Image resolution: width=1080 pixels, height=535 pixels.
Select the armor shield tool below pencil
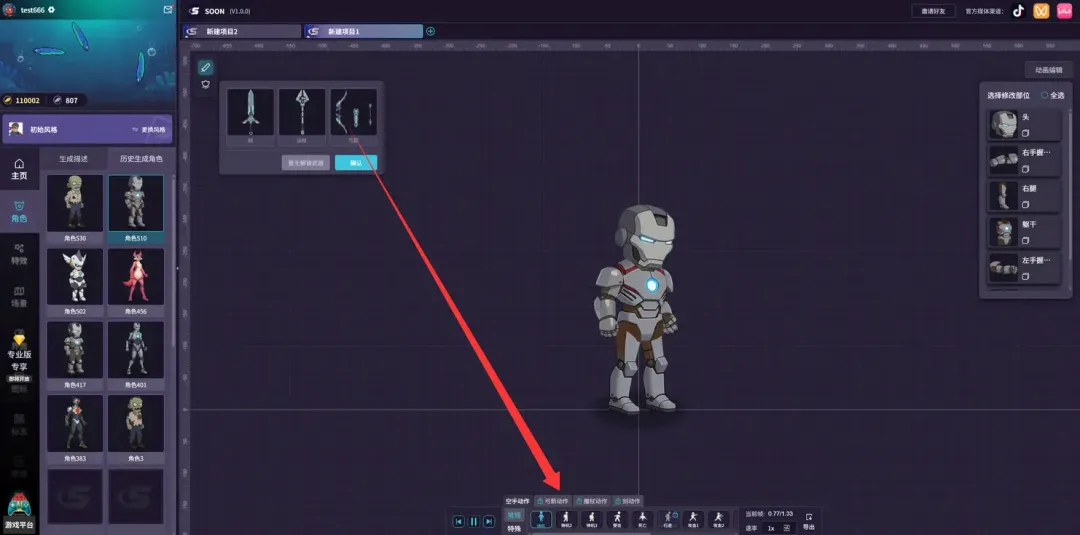(205, 85)
